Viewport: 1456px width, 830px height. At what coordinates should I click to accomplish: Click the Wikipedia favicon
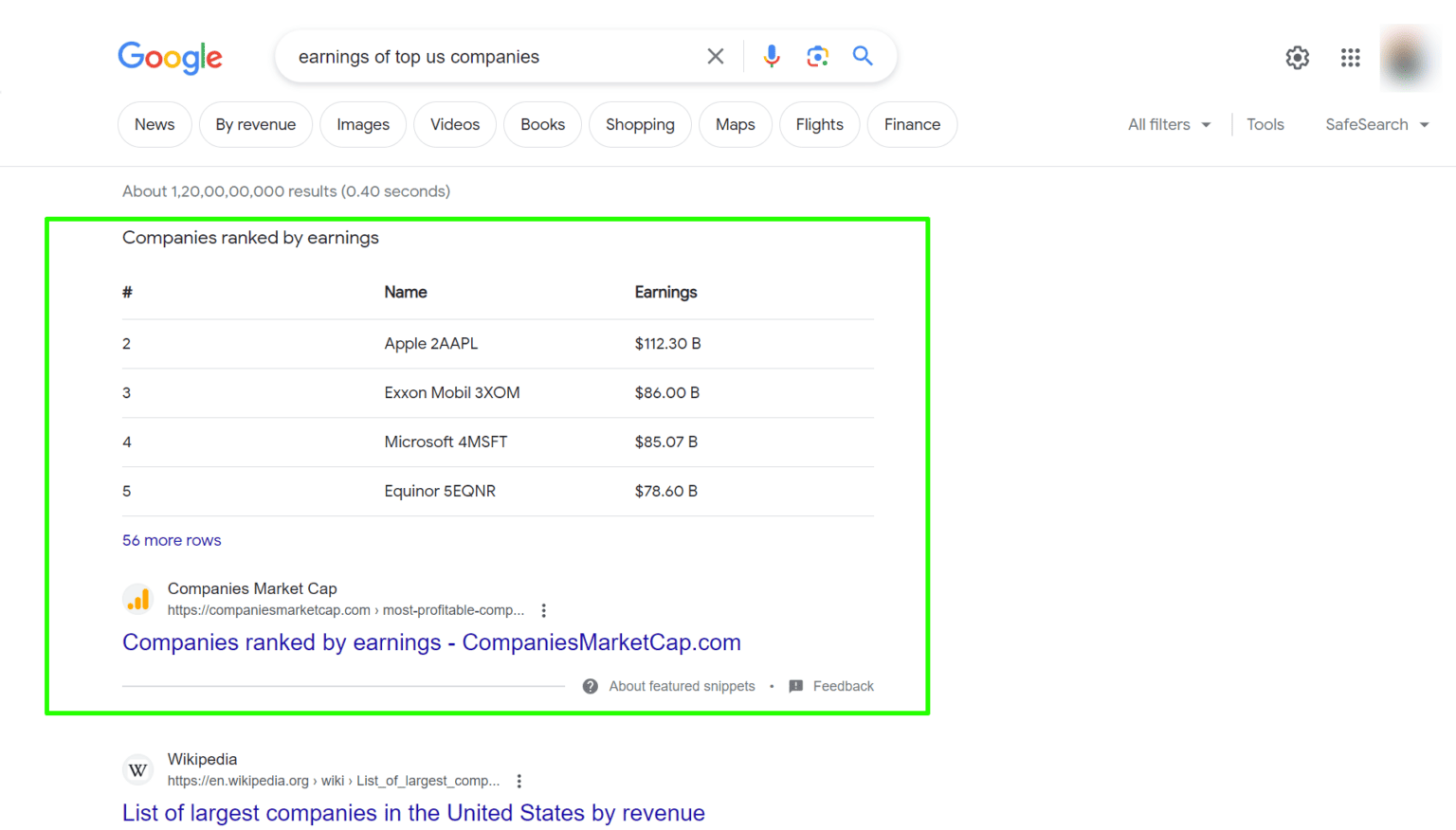tap(137, 769)
